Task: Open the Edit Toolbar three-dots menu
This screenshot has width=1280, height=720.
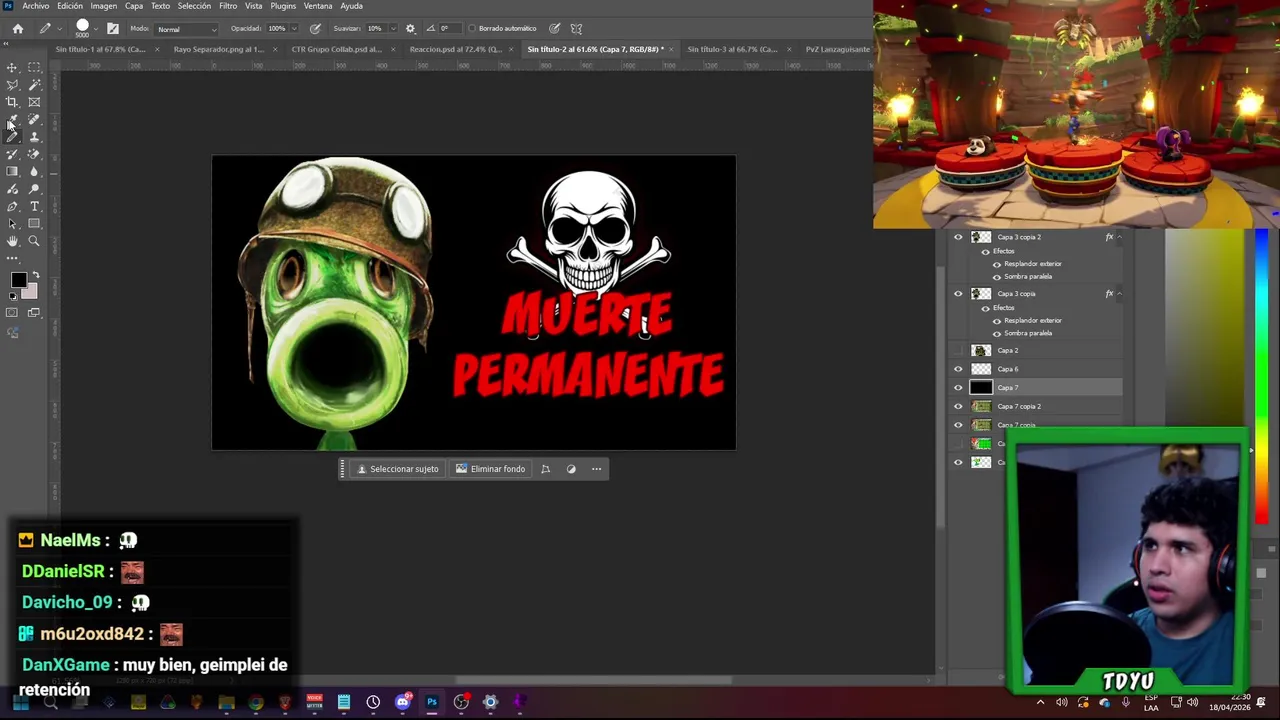Action: (x=12, y=258)
